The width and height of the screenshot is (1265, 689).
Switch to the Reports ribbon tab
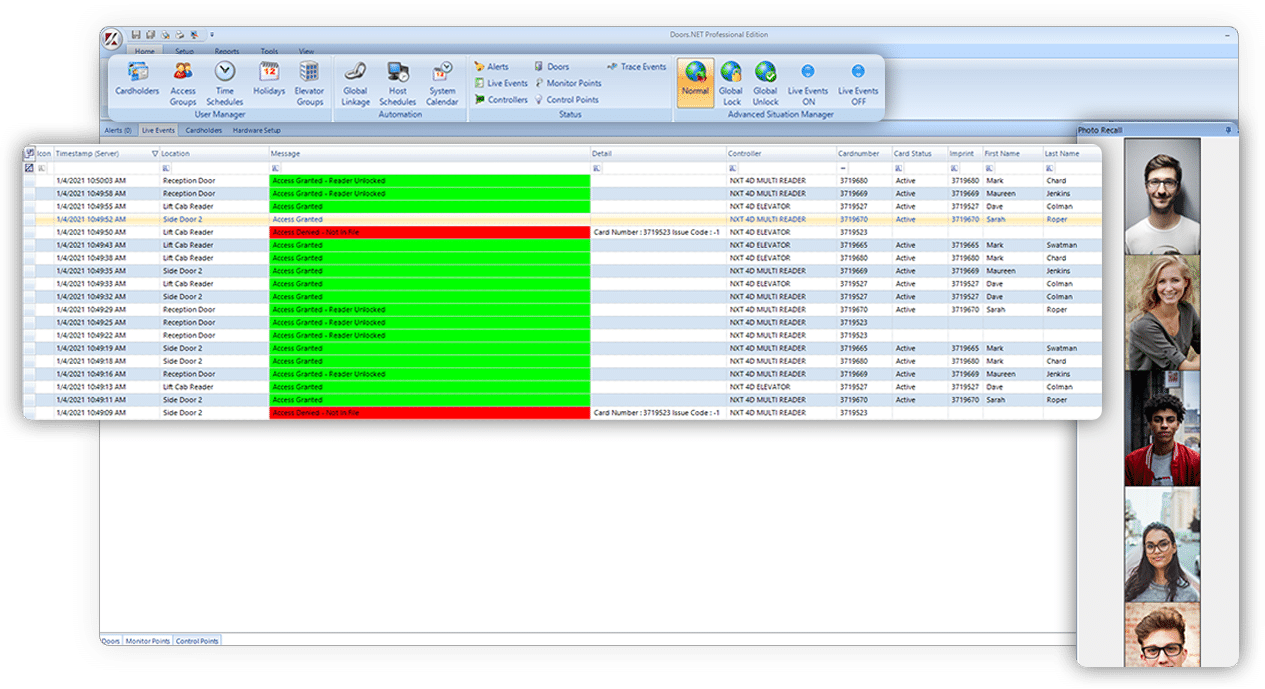pyautogui.click(x=227, y=51)
